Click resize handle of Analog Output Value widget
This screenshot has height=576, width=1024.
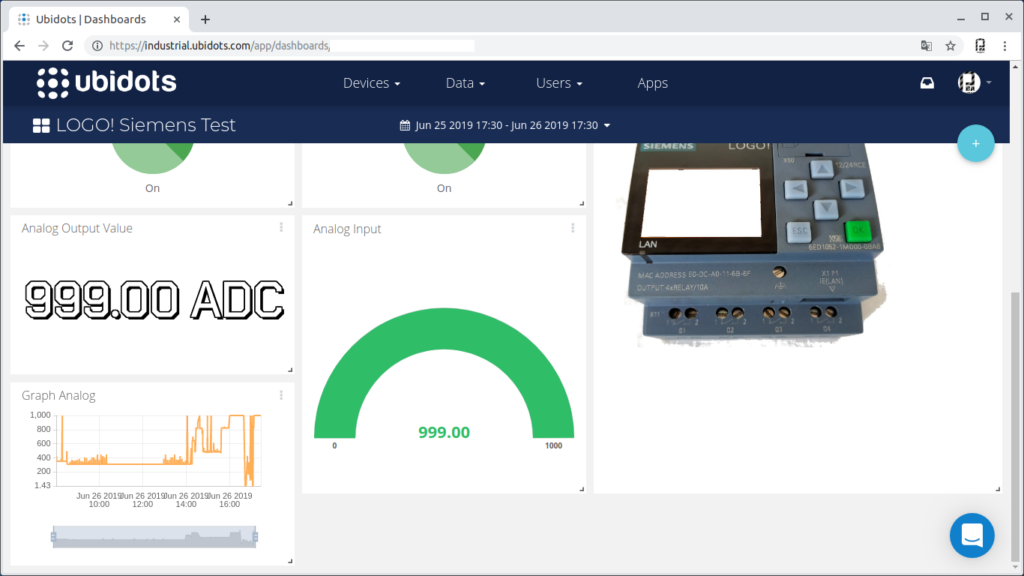pos(291,370)
